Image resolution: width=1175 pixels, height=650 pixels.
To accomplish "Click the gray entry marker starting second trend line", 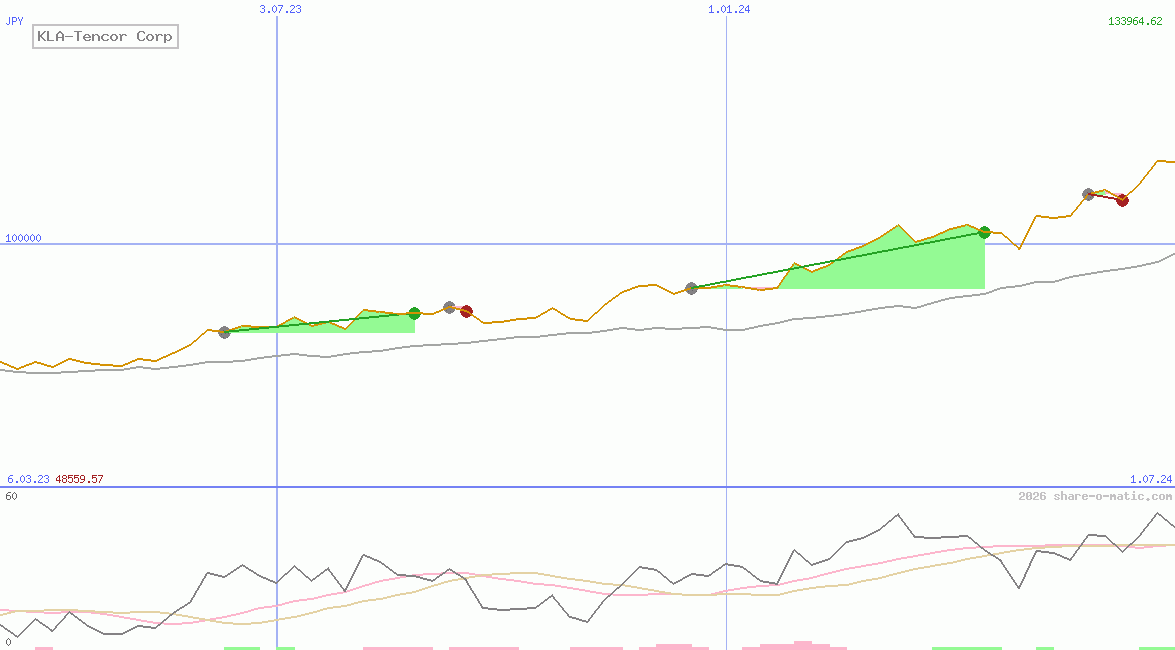I will tap(690, 288).
